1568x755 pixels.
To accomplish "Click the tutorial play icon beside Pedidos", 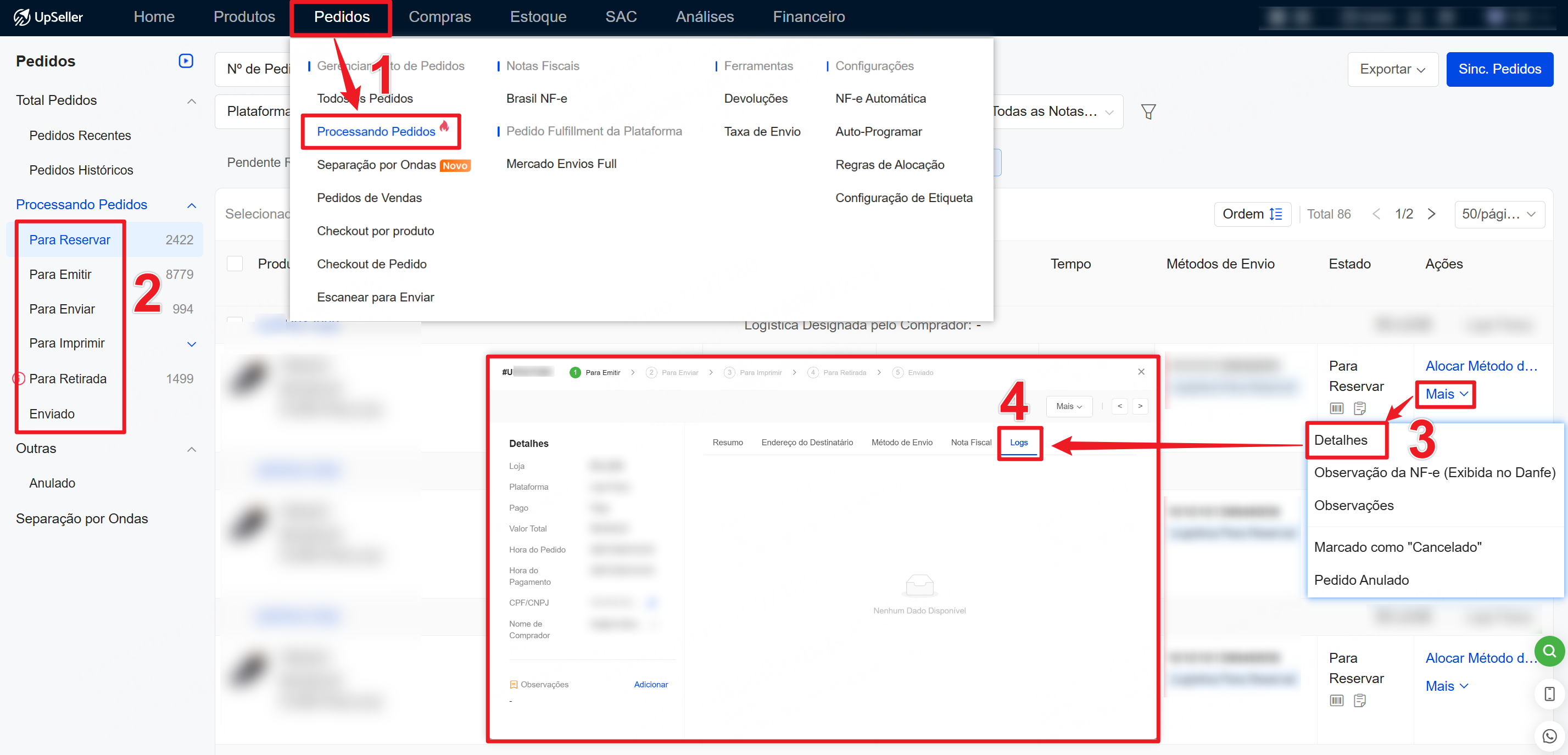I will point(186,61).
